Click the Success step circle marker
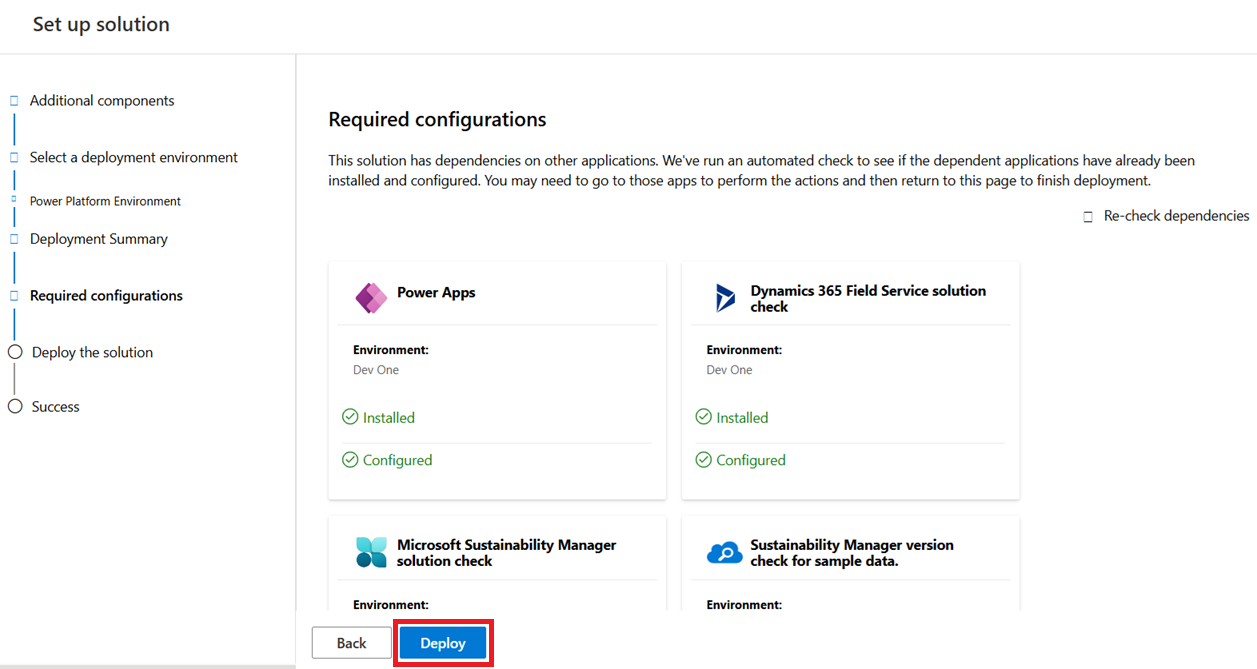 [15, 406]
